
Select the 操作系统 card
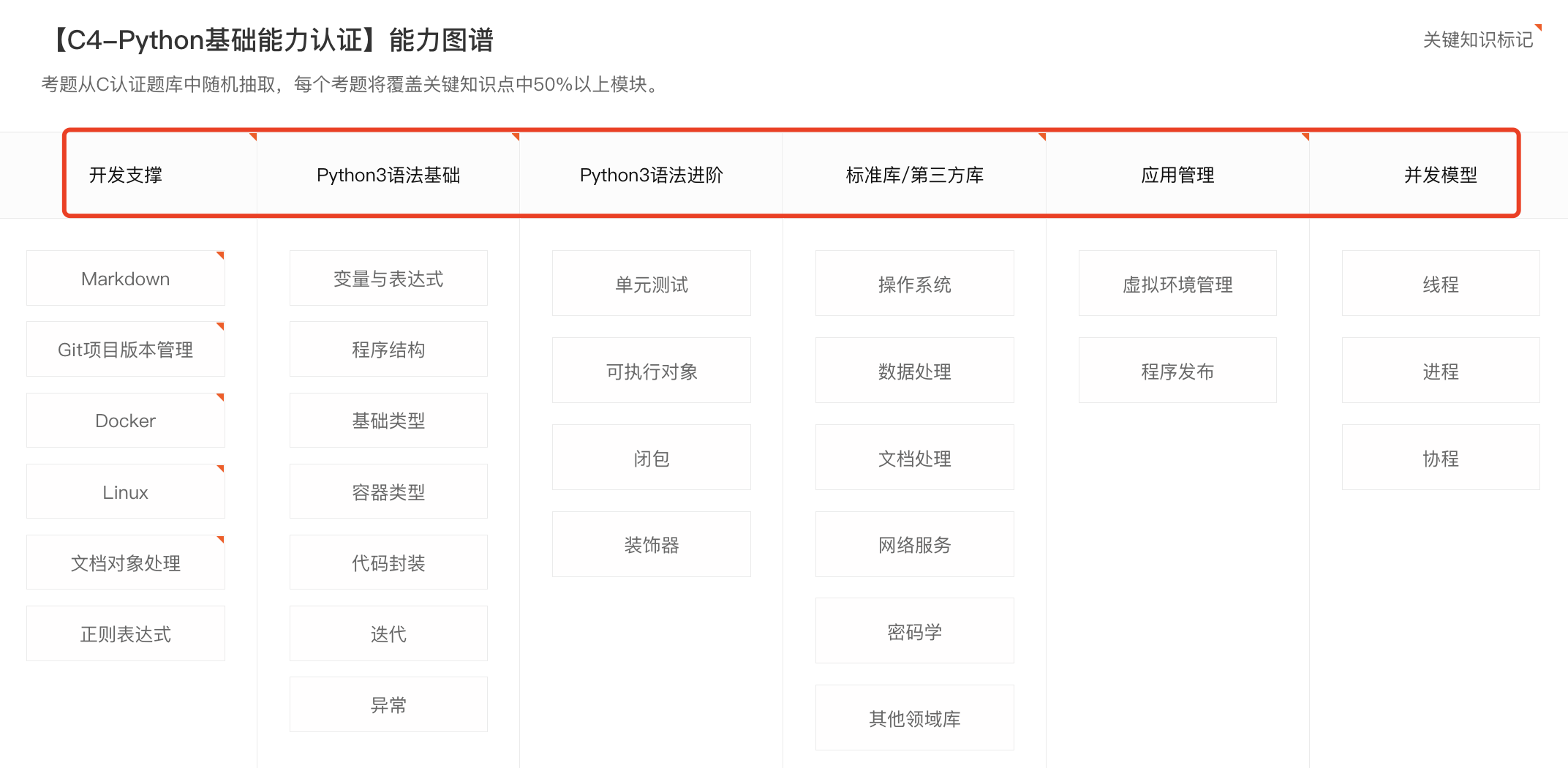(x=915, y=283)
